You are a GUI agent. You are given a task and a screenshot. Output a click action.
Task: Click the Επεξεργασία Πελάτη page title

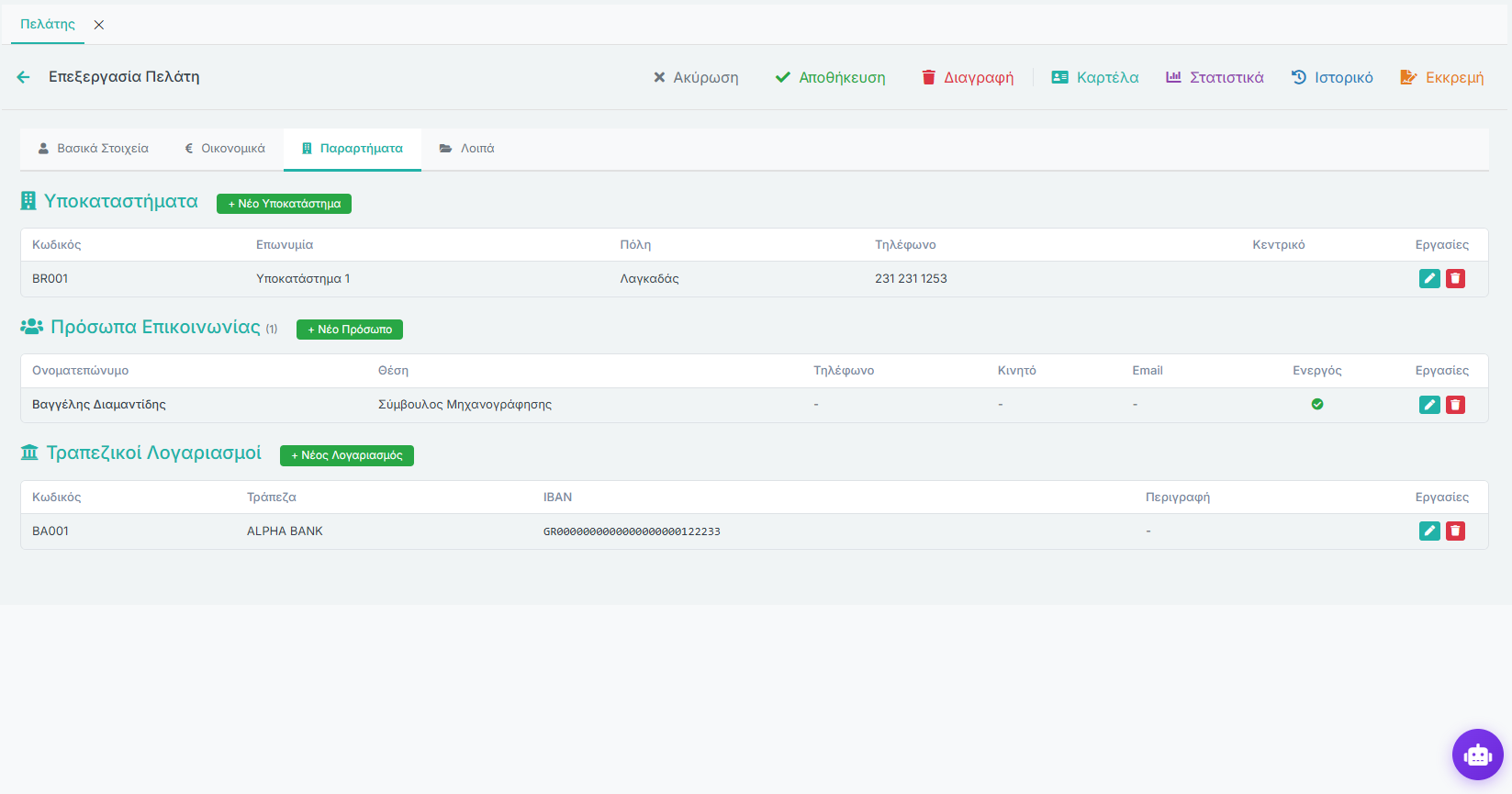click(x=124, y=77)
